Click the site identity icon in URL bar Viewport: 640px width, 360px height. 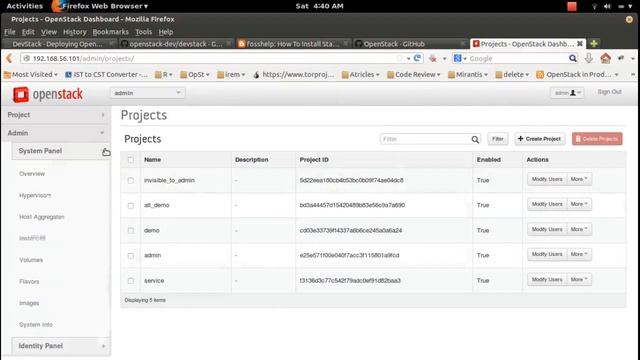coord(27,58)
